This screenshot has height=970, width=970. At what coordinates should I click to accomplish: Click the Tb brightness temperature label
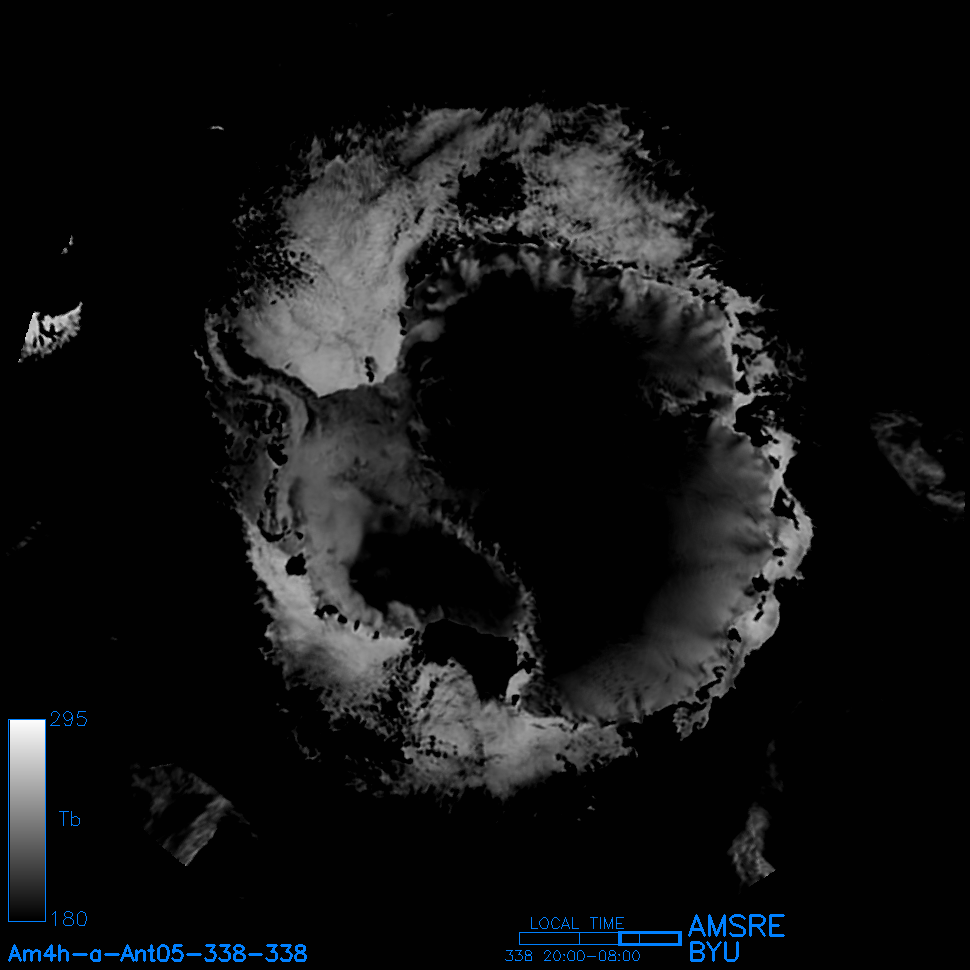[x=70, y=820]
